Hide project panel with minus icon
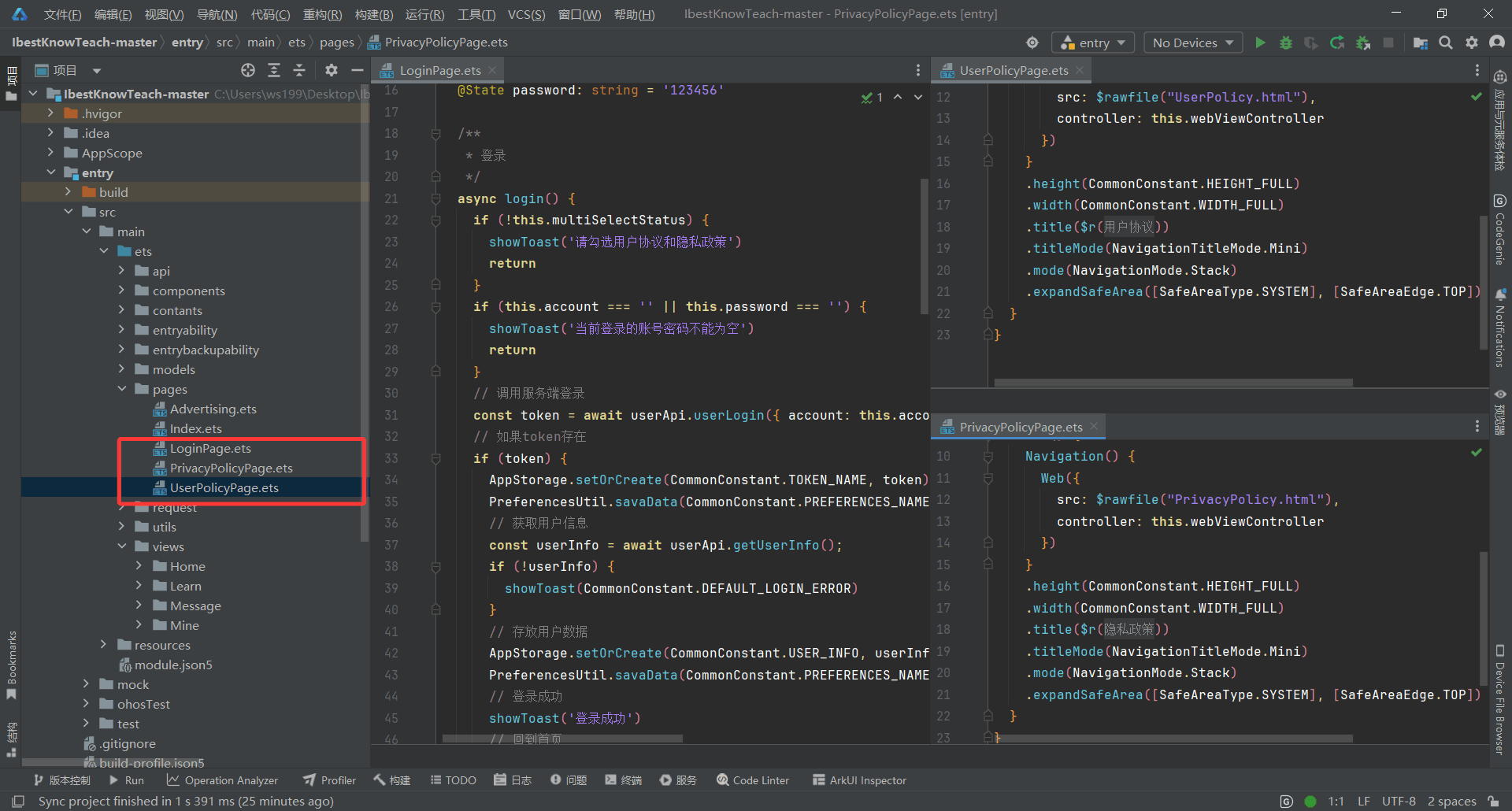The image size is (1512, 811). pos(357,70)
